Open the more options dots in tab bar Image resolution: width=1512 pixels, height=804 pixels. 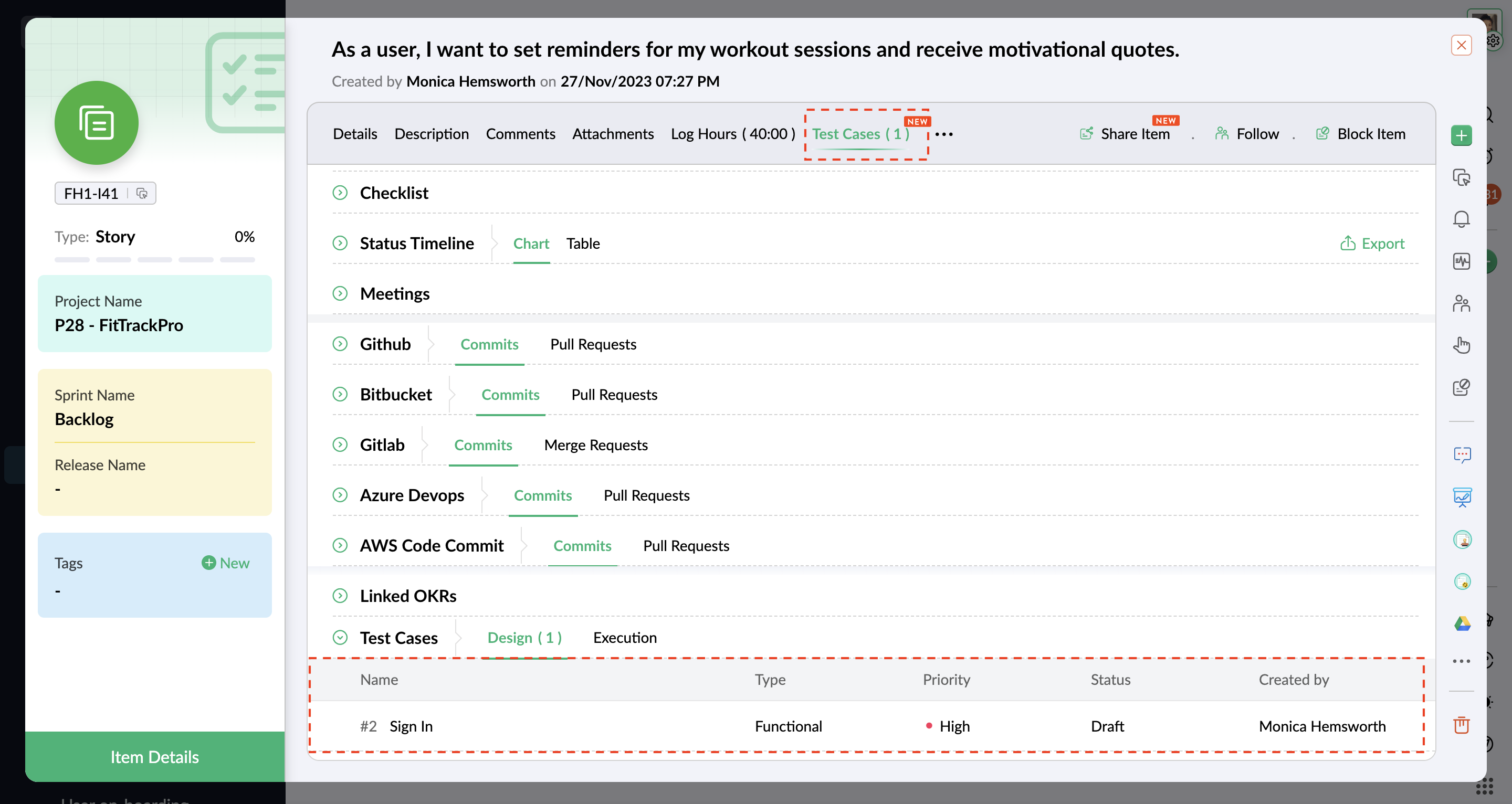[943, 134]
